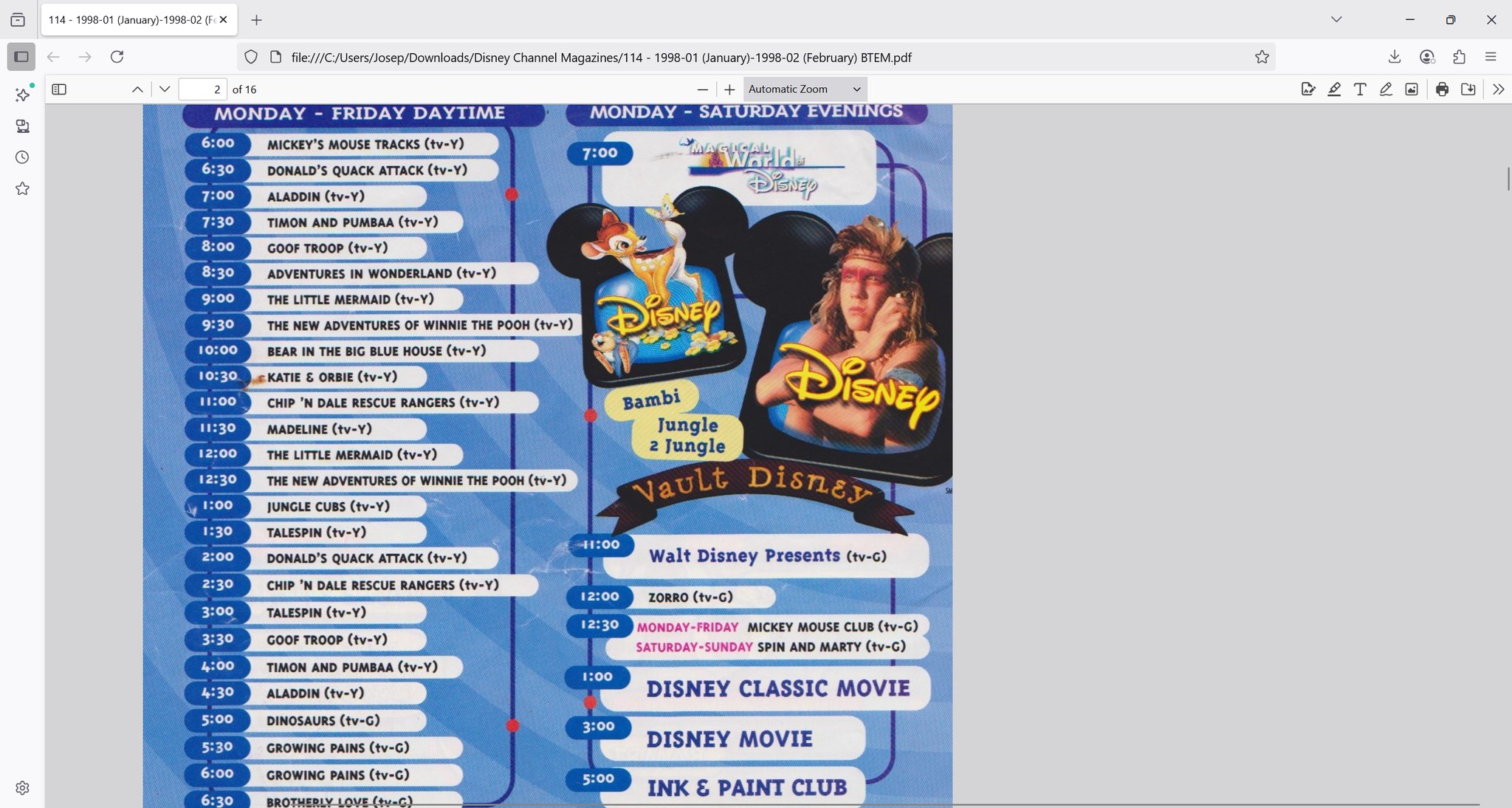Click the INK & PAINT CLUB listing
This screenshot has height=808, width=1512.
[x=746, y=787]
